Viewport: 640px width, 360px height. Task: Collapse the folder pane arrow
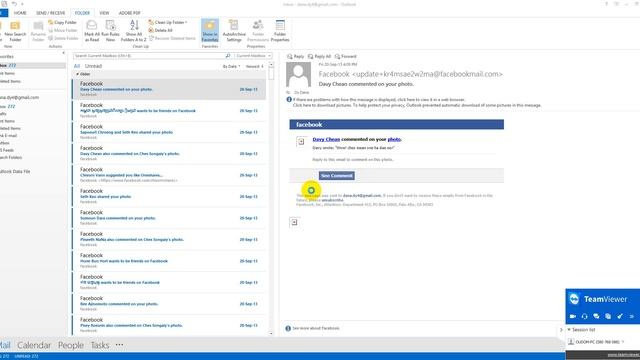63,53
